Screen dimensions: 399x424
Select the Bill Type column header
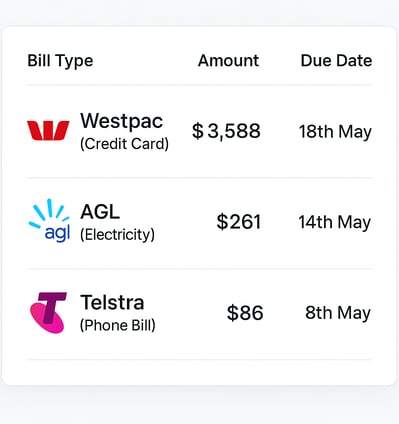click(60, 61)
